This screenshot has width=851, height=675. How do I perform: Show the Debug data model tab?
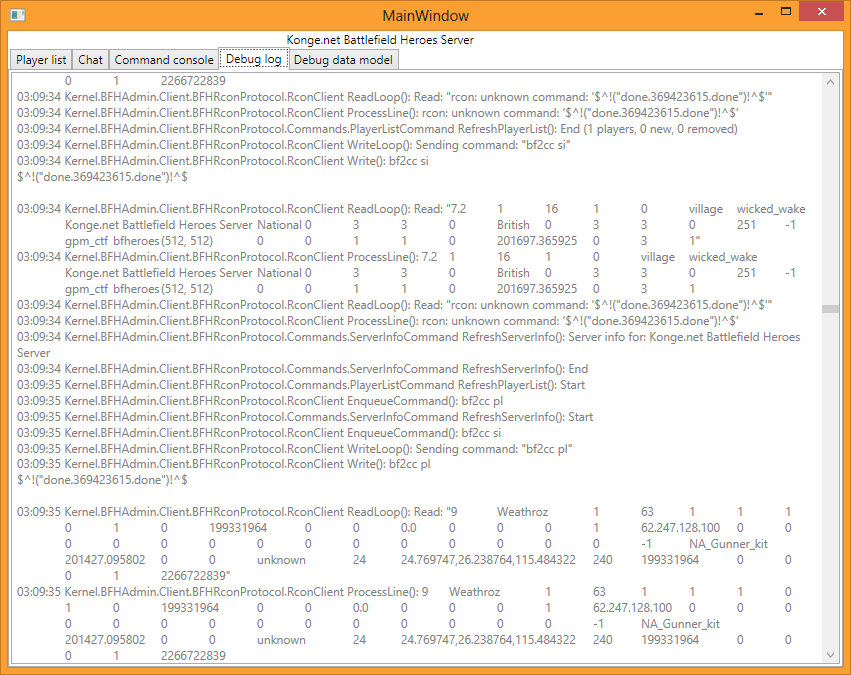[343, 60]
